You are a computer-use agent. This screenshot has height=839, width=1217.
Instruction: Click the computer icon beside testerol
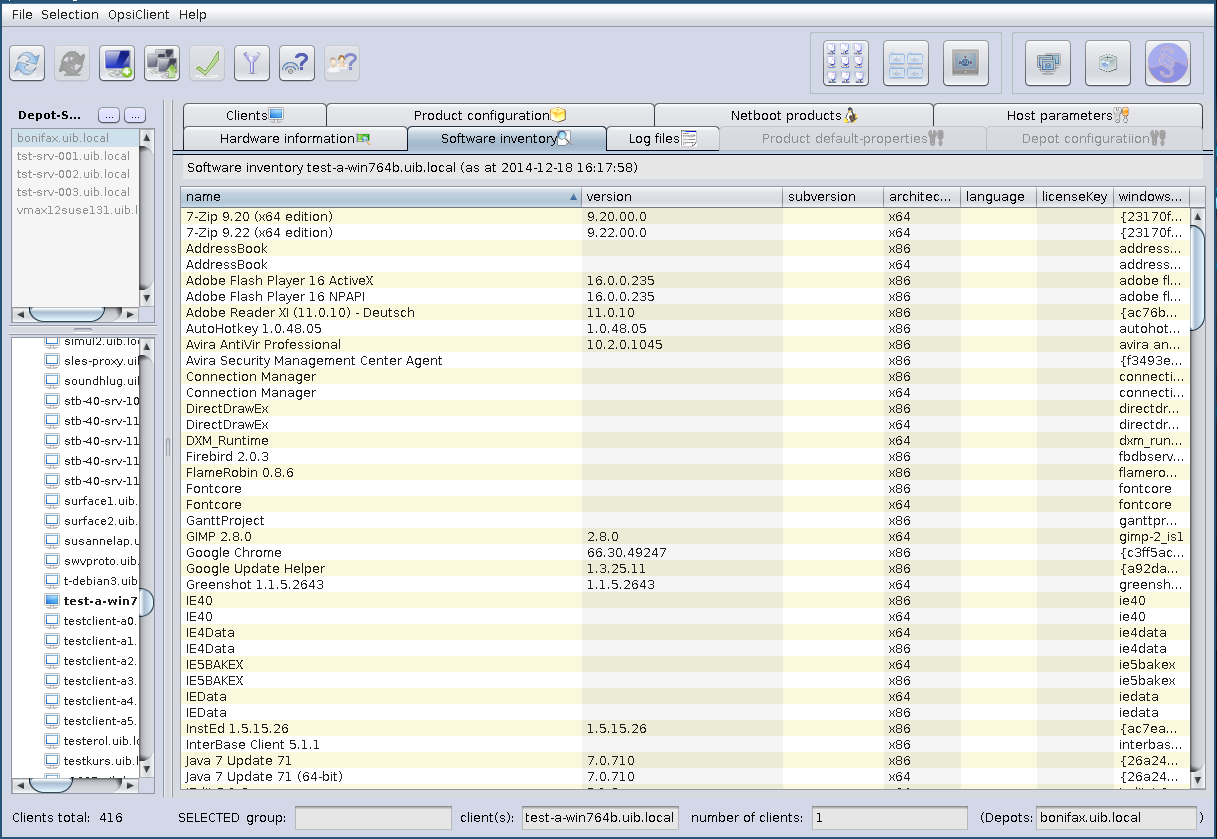point(53,741)
